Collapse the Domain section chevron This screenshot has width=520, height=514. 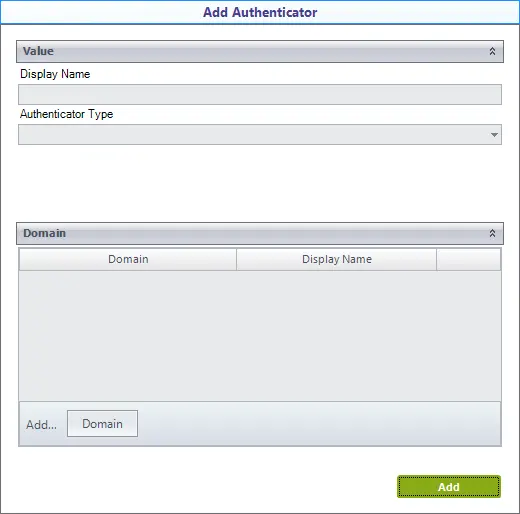tap(492, 233)
